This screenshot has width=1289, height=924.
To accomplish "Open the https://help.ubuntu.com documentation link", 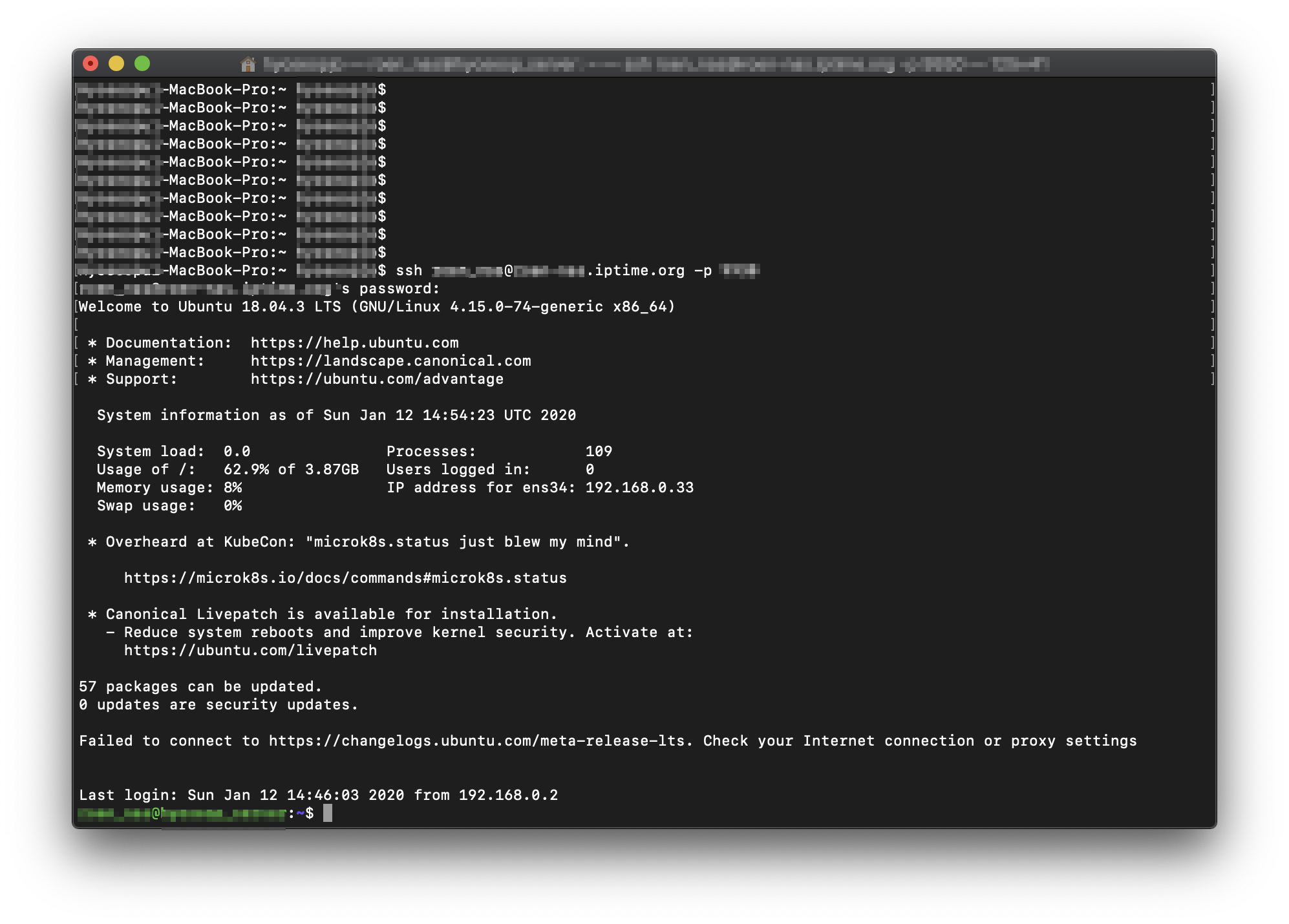I will 354,343.
